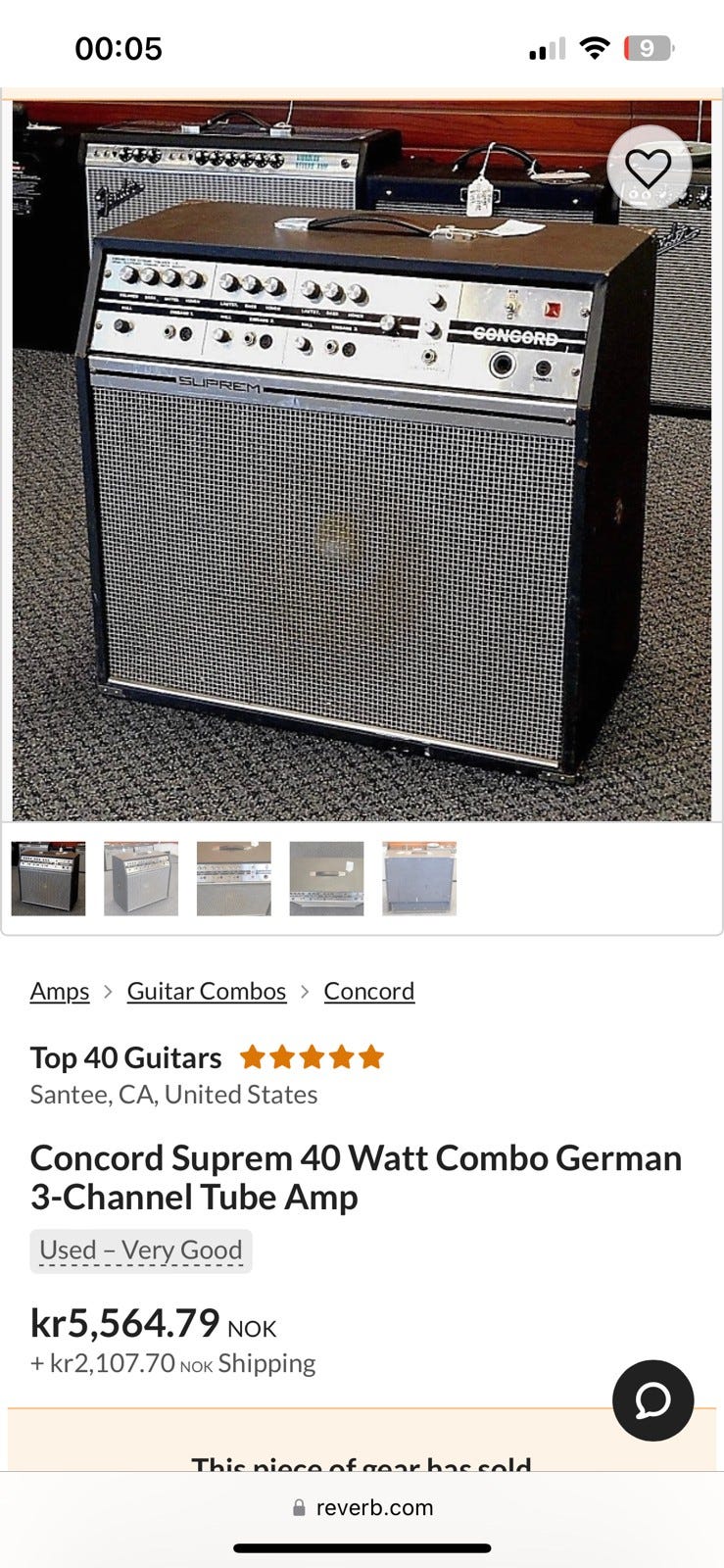Tap the battery indicator icon

tap(649, 48)
